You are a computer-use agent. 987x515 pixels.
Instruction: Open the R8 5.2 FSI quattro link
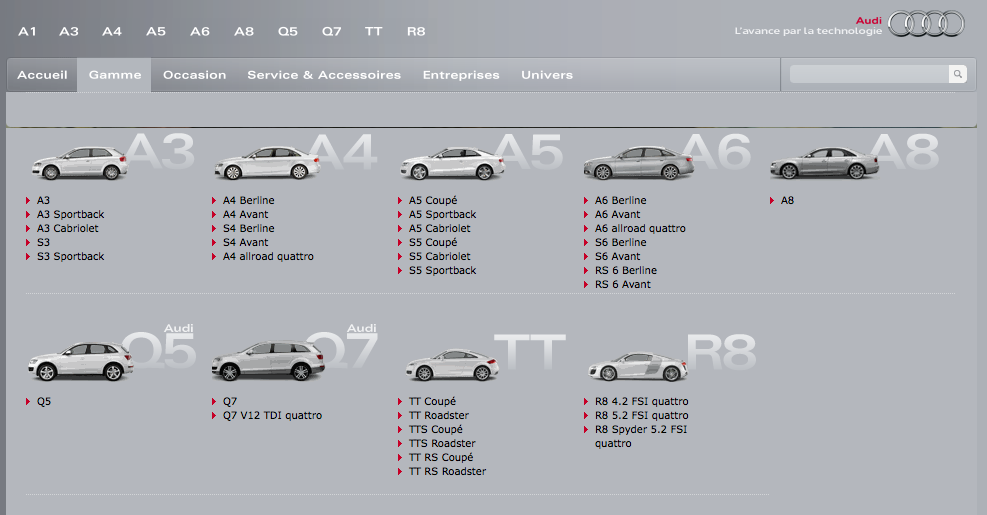(641, 415)
